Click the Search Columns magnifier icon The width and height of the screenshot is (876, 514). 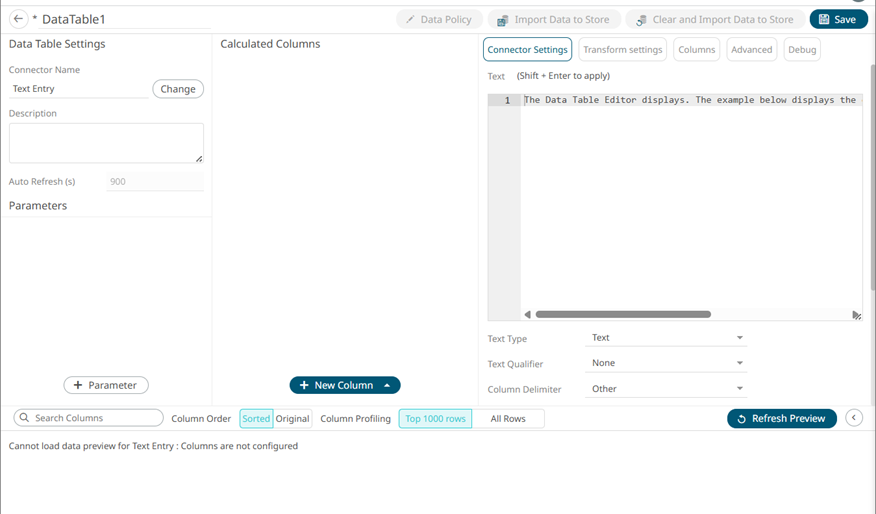pyautogui.click(x=24, y=417)
